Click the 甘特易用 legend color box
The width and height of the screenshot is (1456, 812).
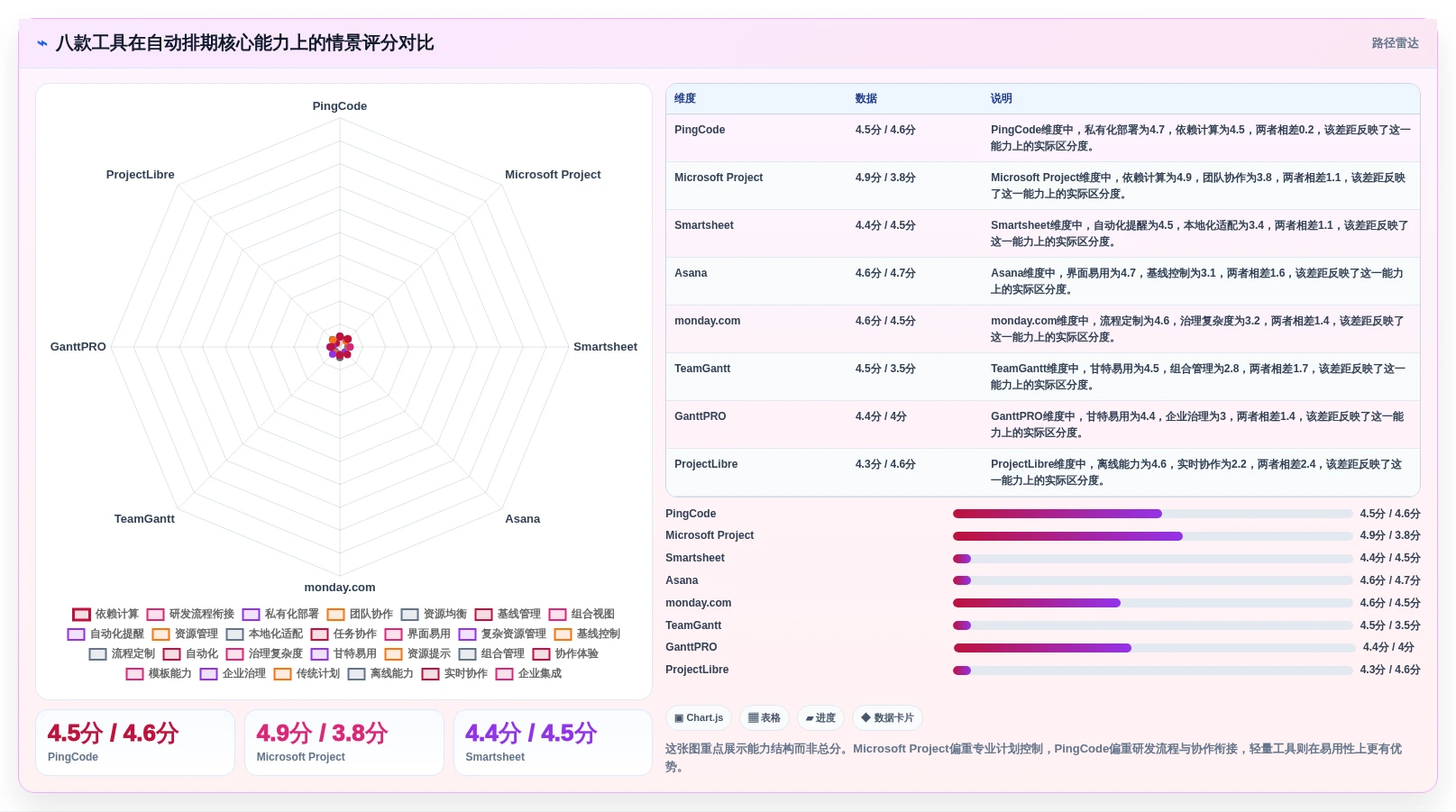319,653
